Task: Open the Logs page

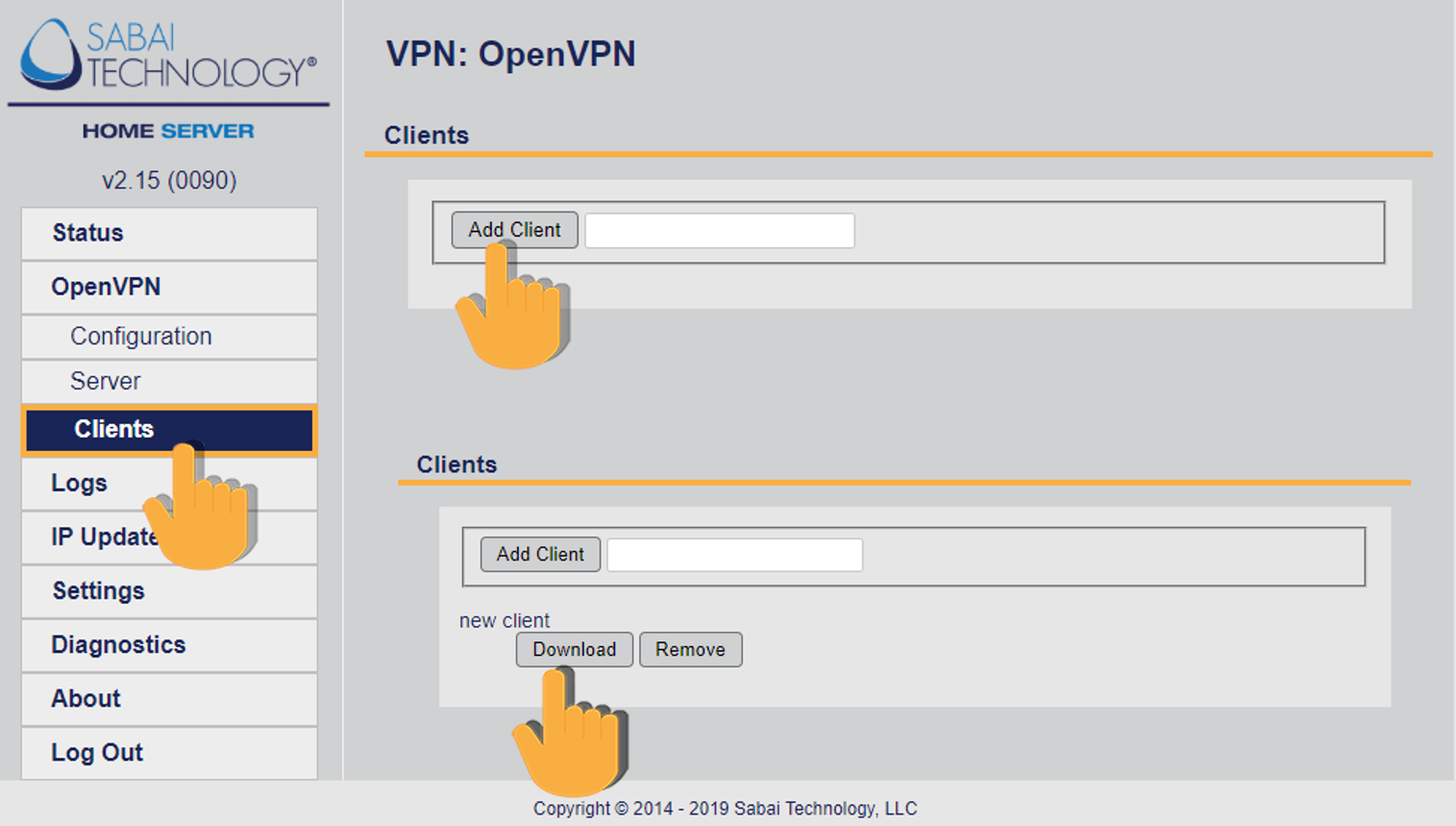Action: pyautogui.click(x=79, y=483)
